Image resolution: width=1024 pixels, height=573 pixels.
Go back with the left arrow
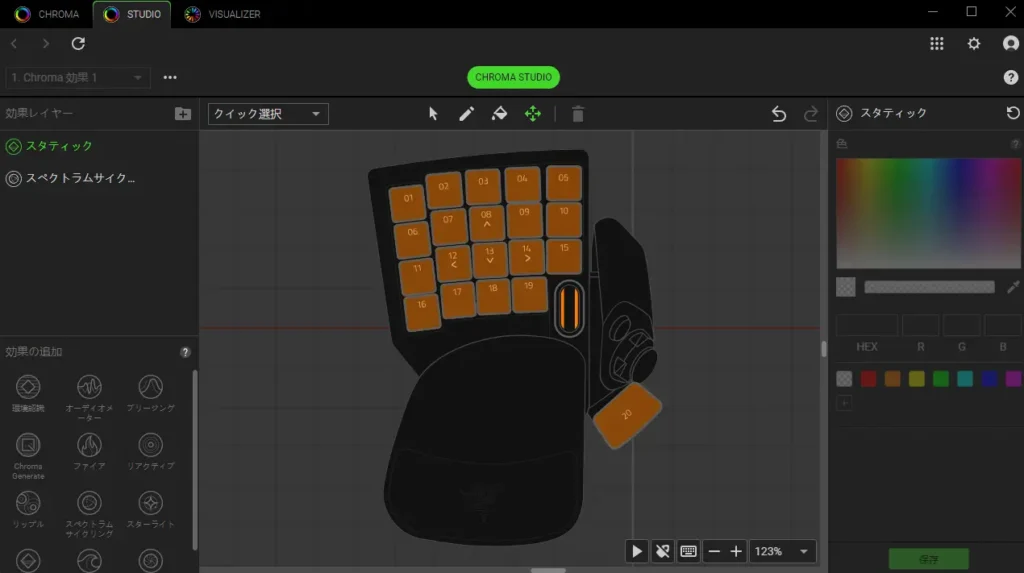pos(14,43)
